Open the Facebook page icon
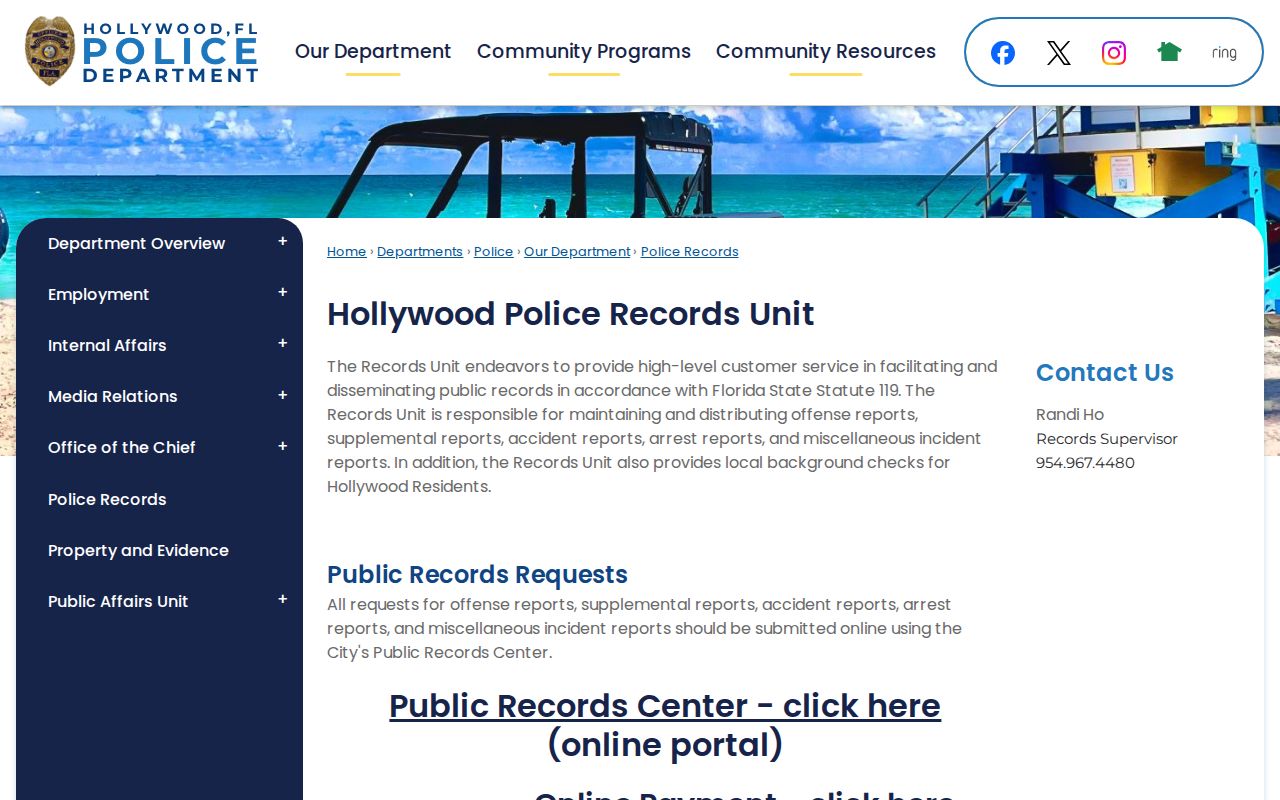 click(1003, 53)
